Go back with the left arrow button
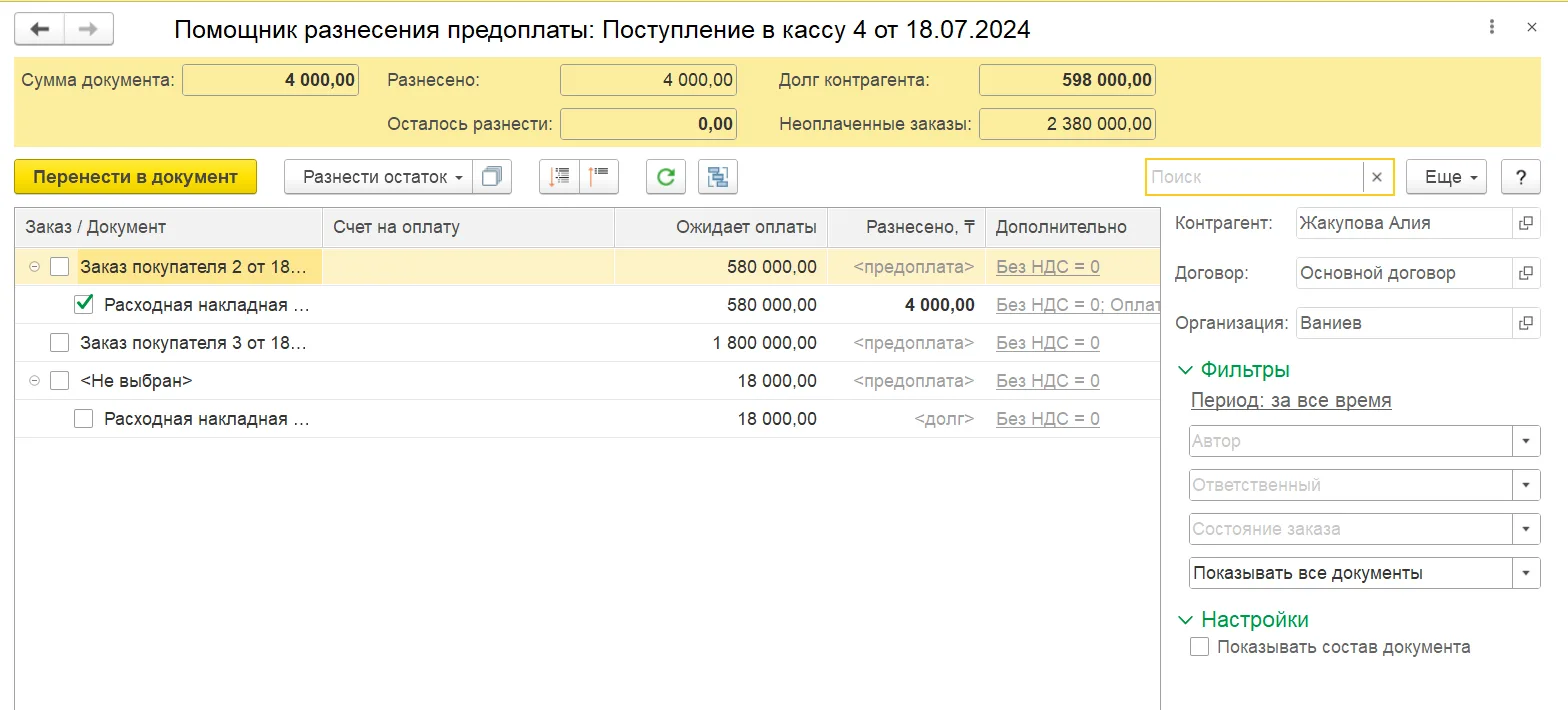Screen dimensions: 1568x710 (40, 29)
